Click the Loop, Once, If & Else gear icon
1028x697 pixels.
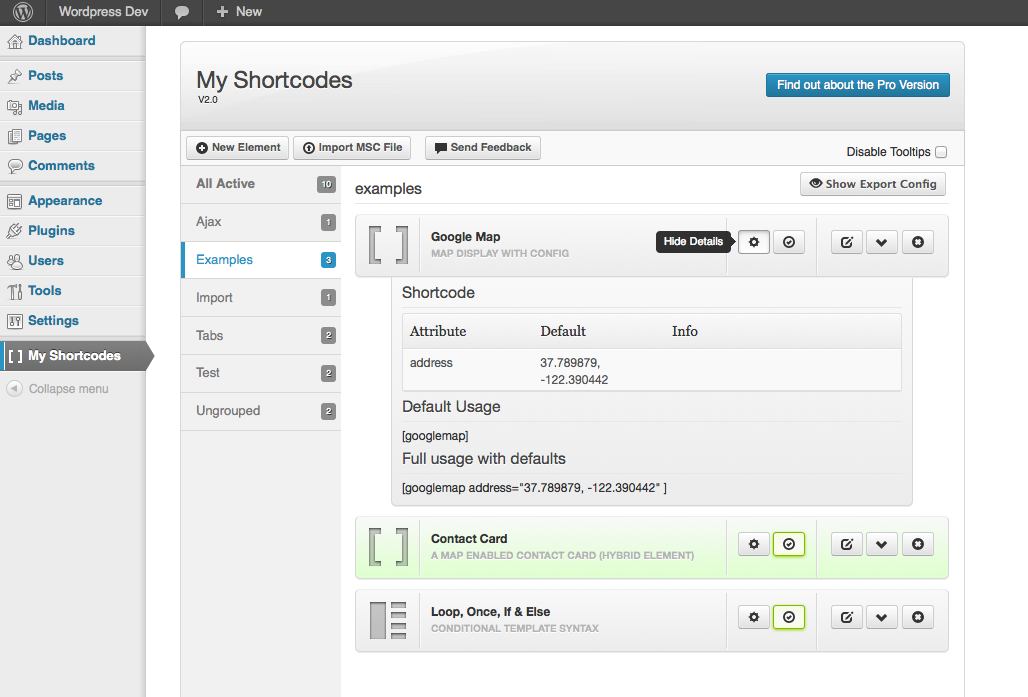pos(753,617)
